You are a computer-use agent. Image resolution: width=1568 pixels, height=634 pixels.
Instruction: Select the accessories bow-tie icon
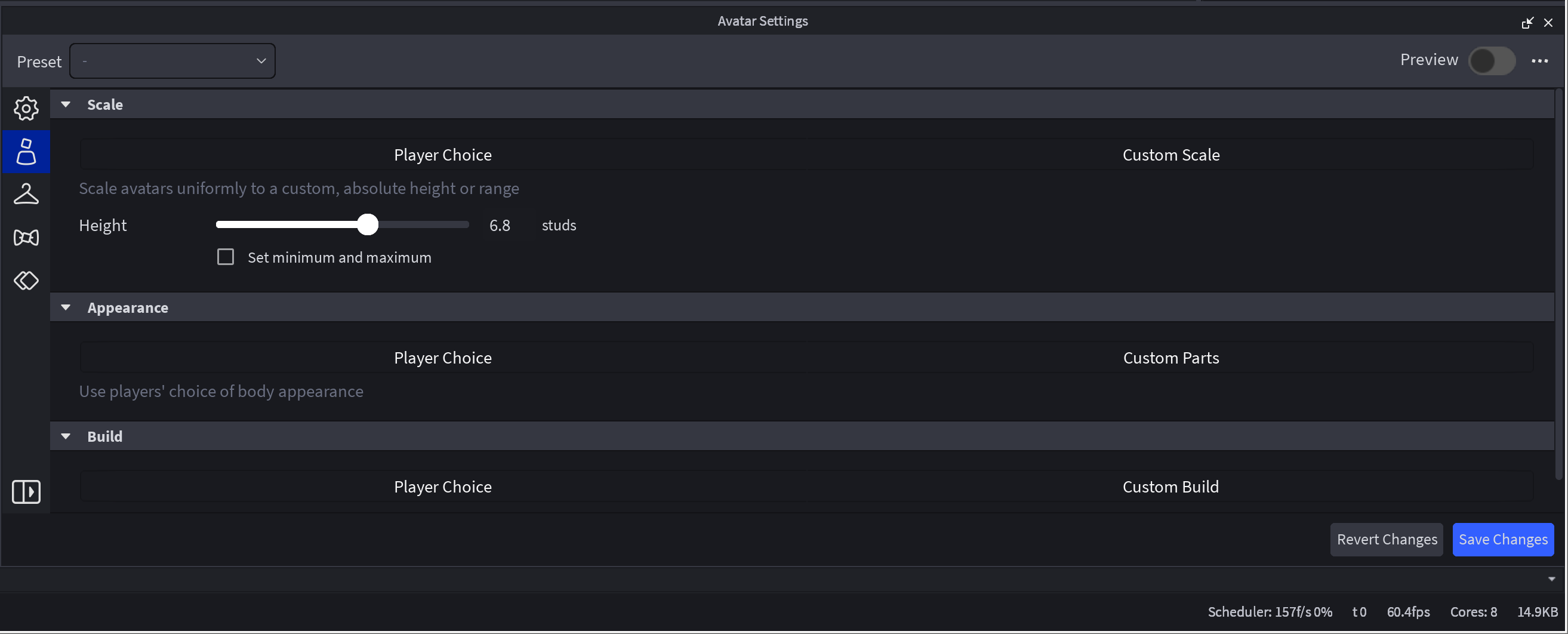pyautogui.click(x=26, y=238)
